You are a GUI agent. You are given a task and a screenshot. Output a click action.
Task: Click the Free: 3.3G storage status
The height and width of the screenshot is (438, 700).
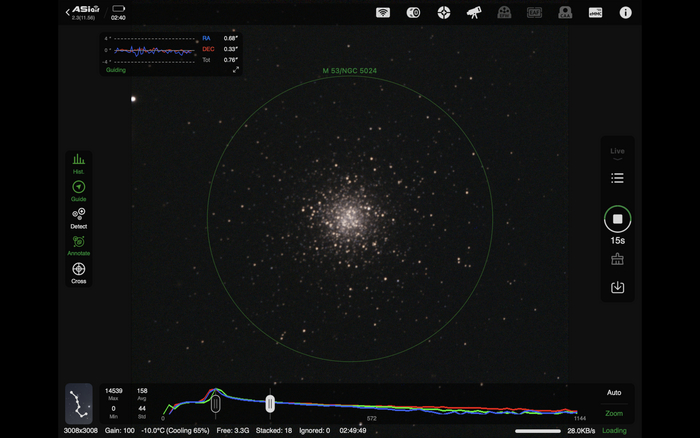[233, 430]
